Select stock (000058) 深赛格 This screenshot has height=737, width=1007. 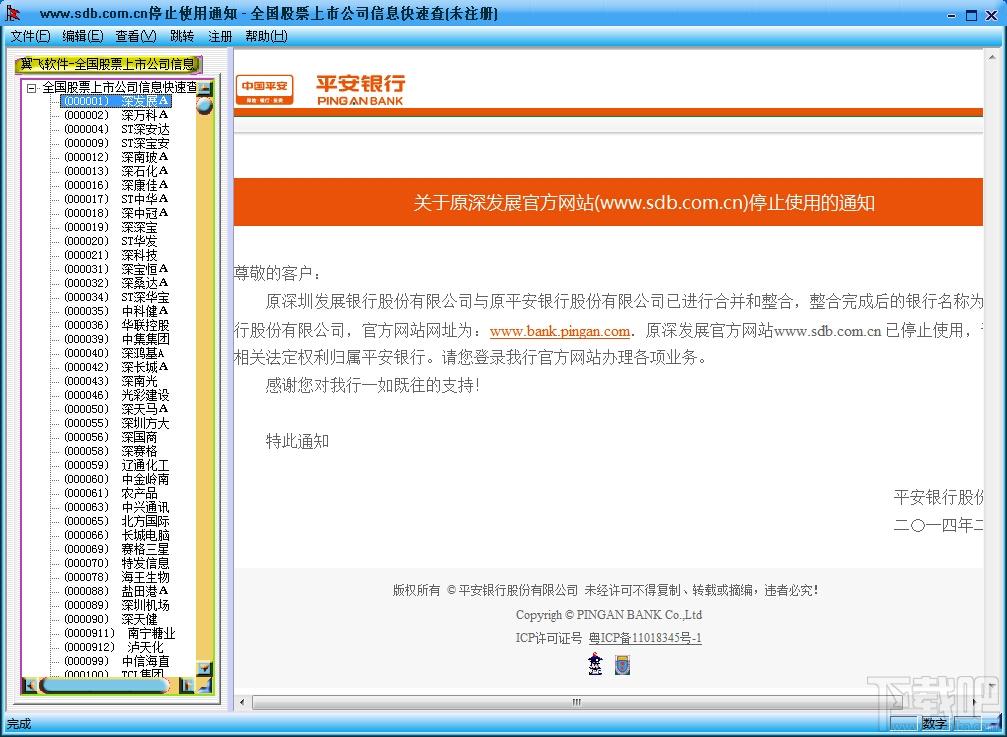tap(110, 451)
